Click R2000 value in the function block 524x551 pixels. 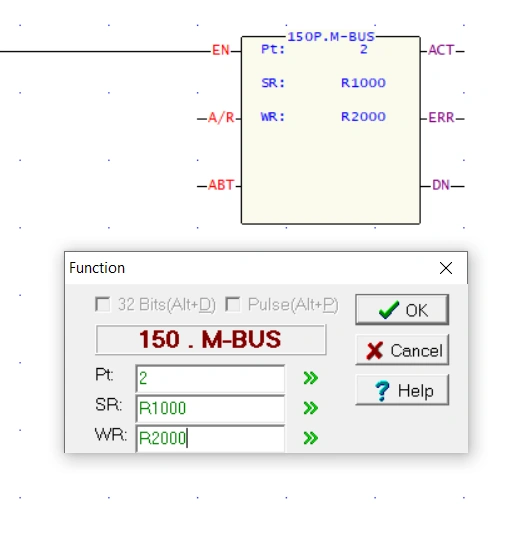click(363, 117)
